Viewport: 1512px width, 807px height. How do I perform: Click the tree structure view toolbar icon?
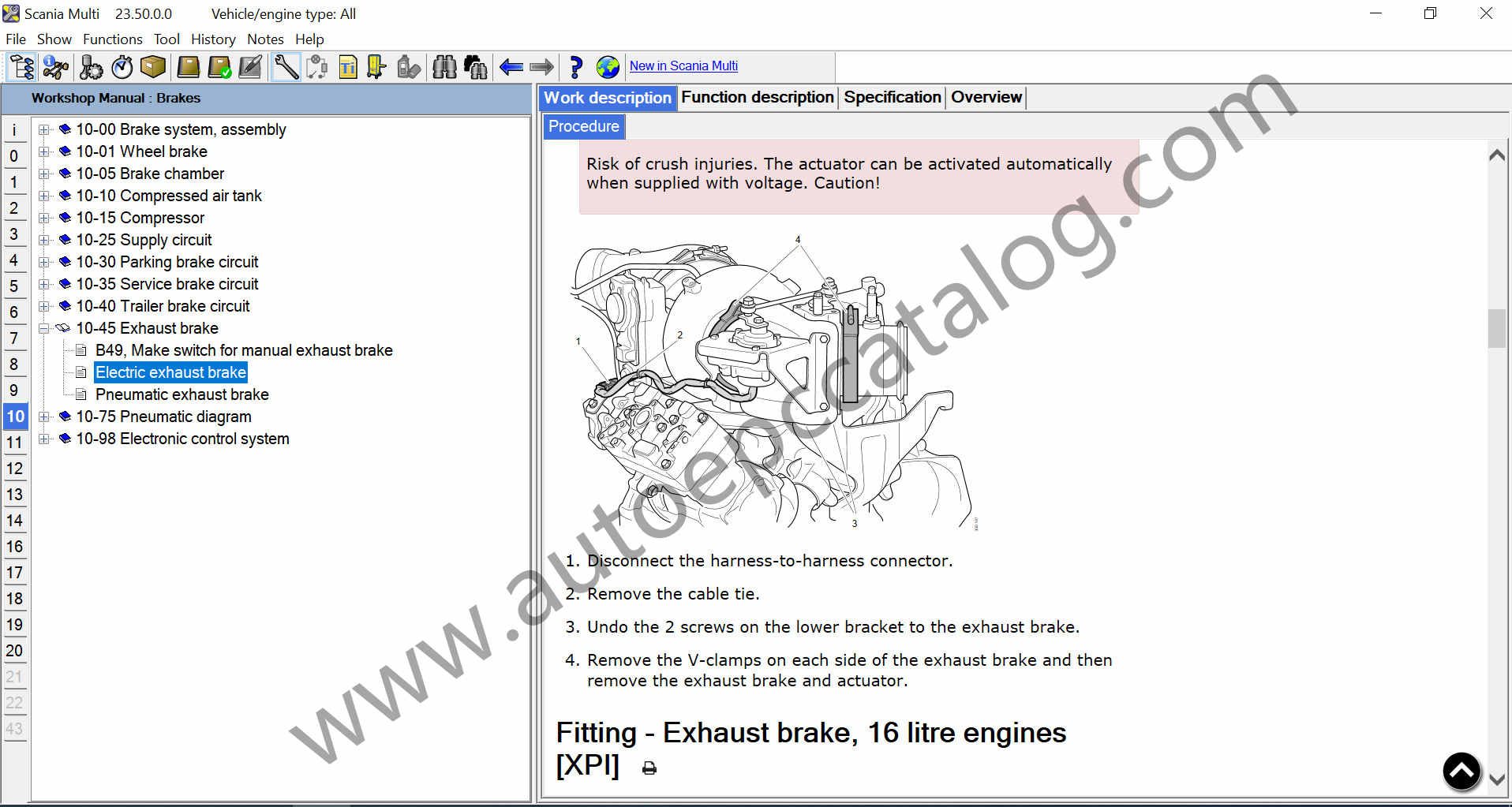click(21, 67)
